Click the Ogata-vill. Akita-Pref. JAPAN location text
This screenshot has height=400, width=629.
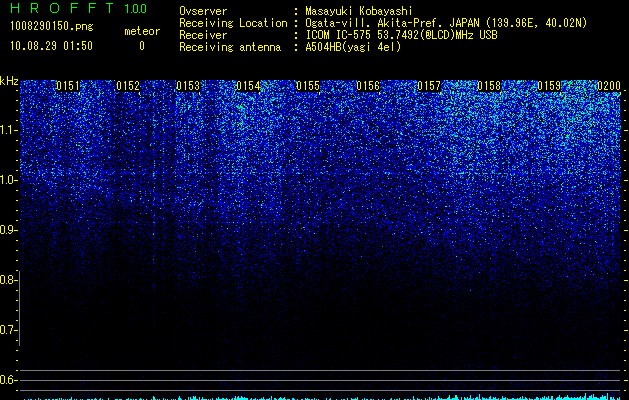446,23
